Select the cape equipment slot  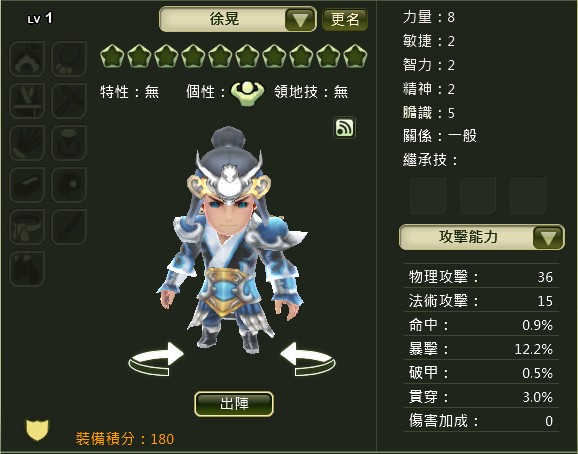click(27, 269)
